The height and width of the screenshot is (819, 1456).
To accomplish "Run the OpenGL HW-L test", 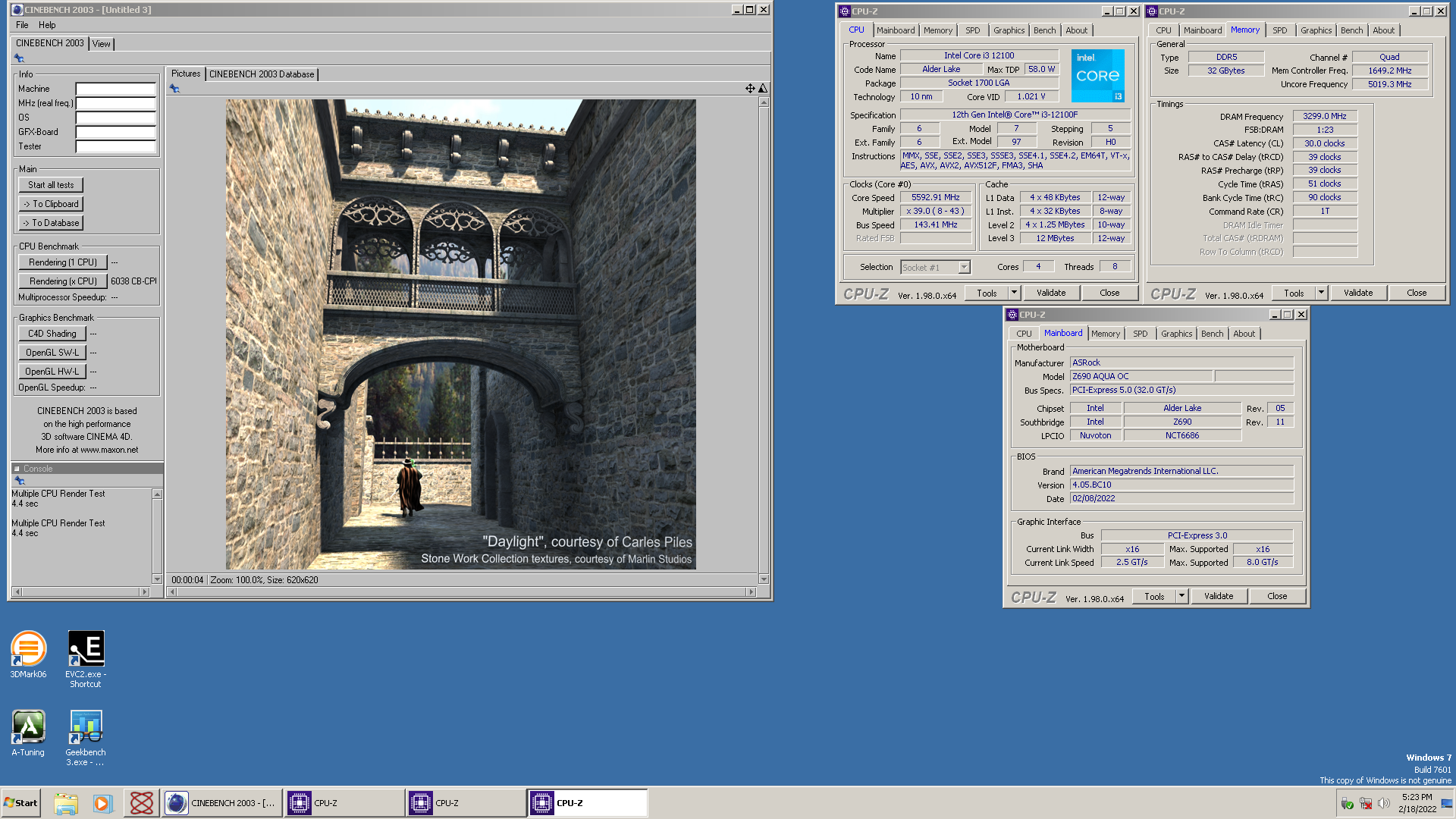I will pos(52,372).
